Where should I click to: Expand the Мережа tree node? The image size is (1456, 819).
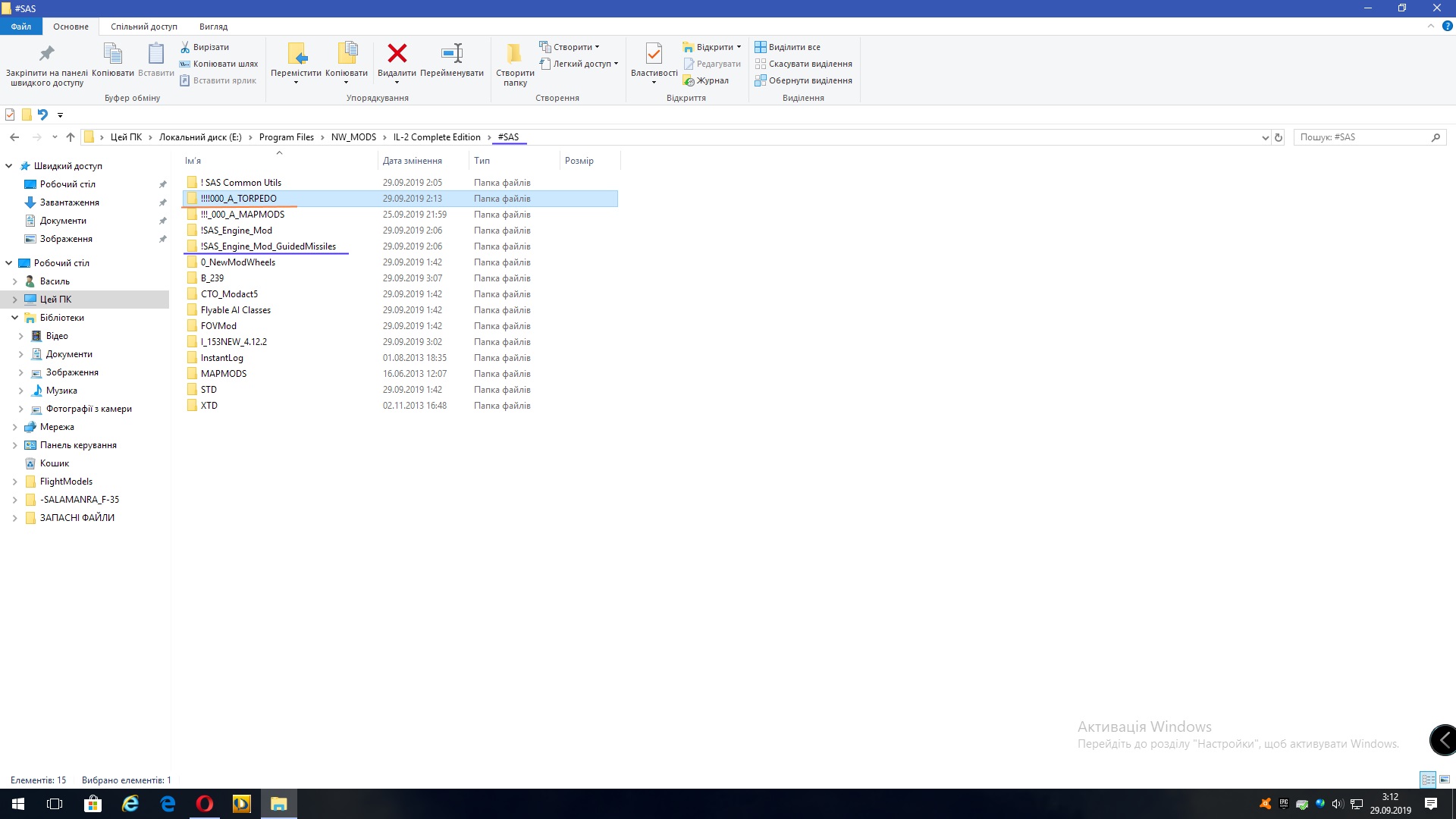[14, 427]
